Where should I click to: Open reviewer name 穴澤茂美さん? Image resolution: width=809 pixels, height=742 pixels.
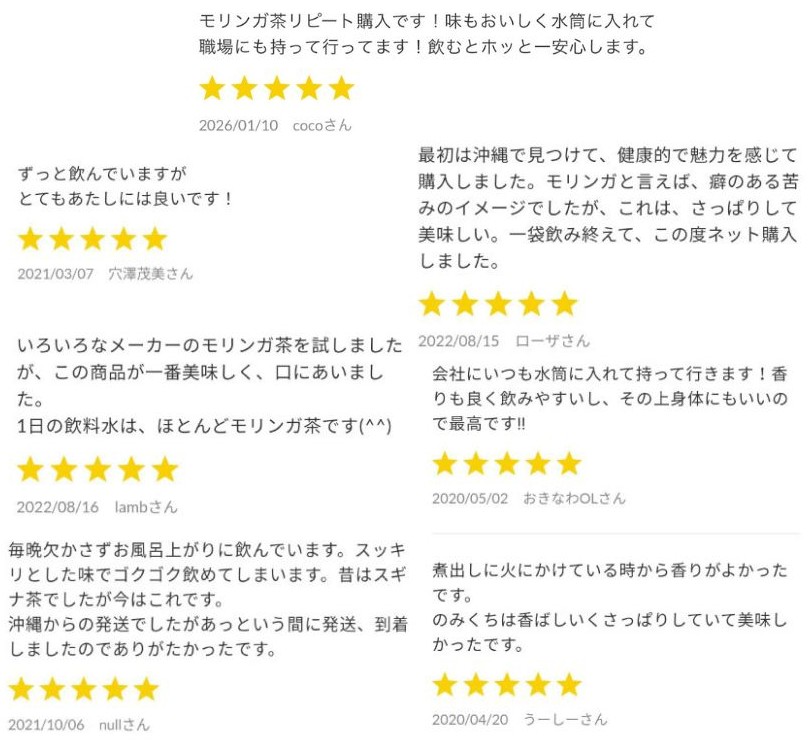click(x=151, y=274)
